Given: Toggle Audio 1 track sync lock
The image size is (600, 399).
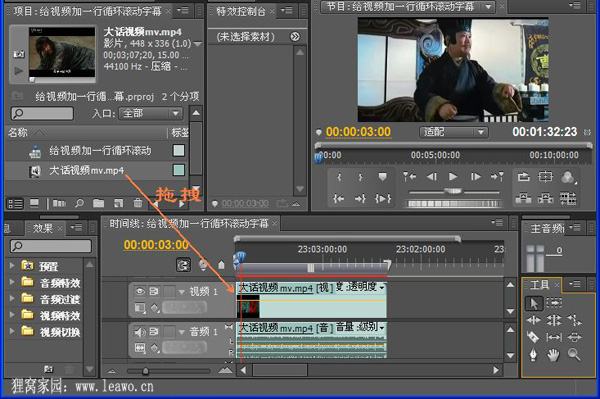Looking at the screenshot, I should click(154, 332).
